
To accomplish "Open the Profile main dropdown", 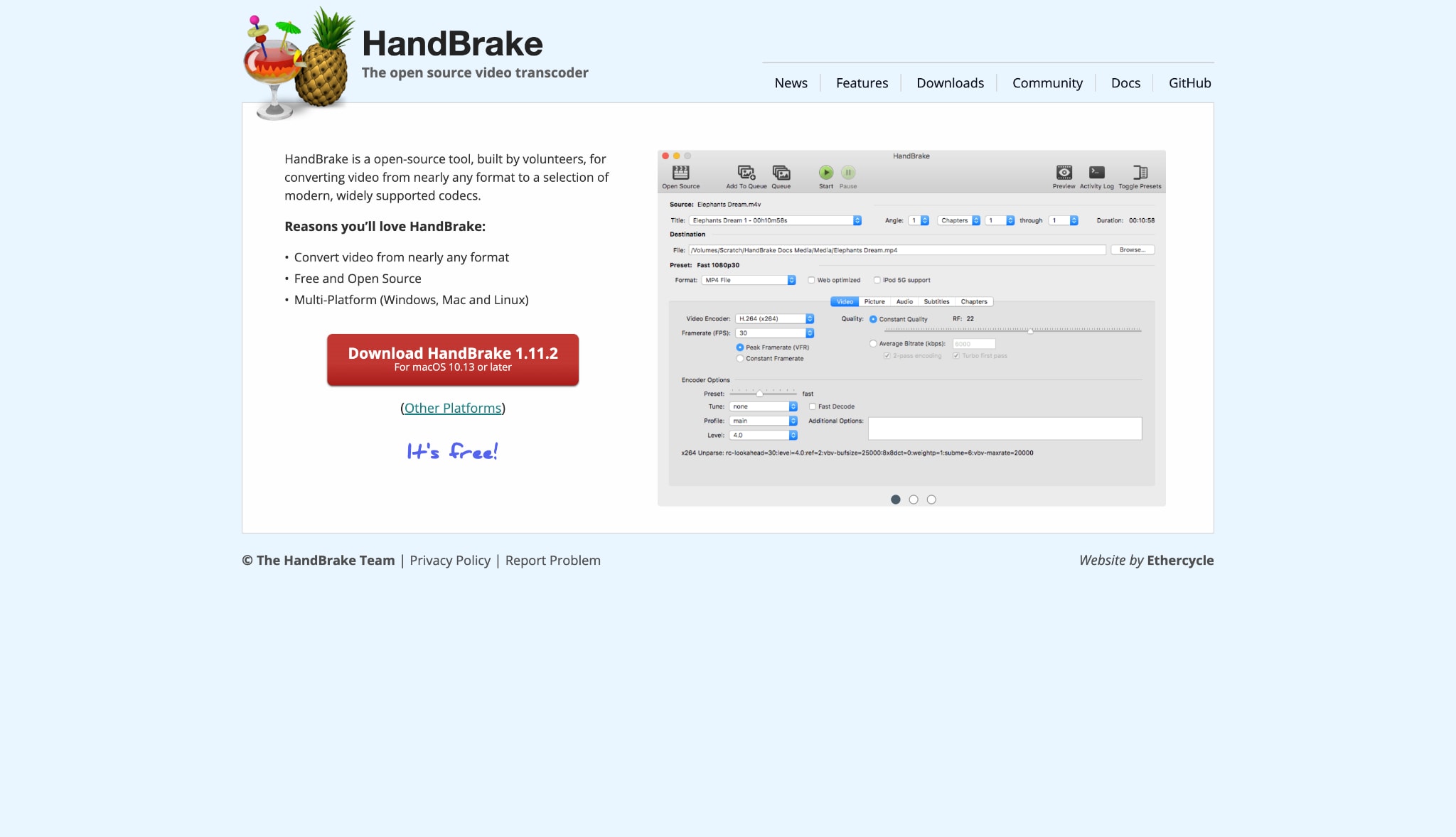I will coord(763,421).
